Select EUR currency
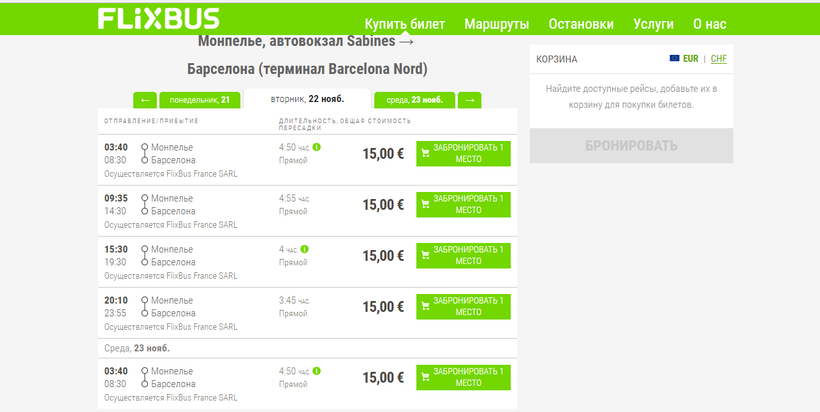The height and width of the screenshot is (412, 820). [x=691, y=59]
